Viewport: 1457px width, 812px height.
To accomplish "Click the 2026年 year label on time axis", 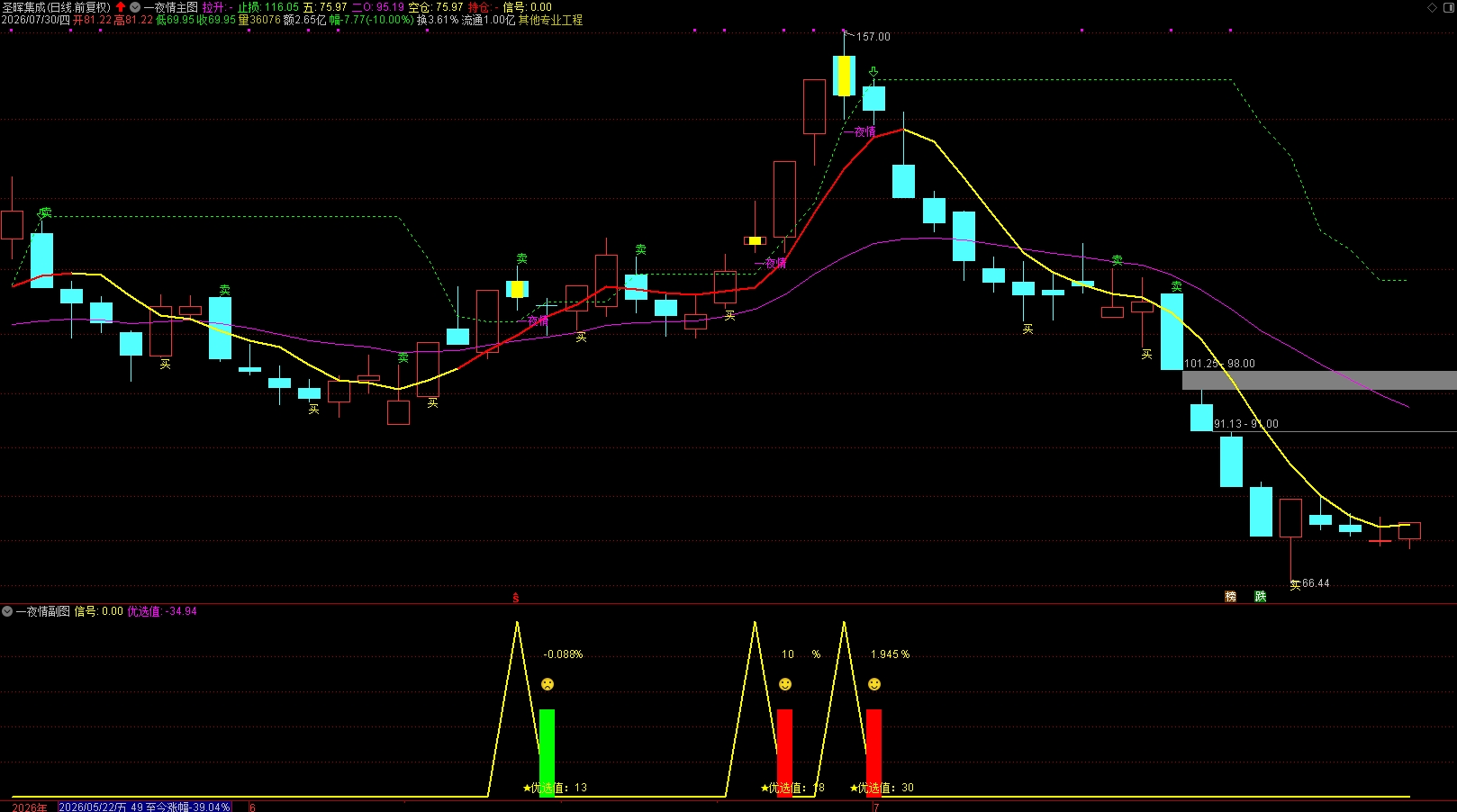I will click(30, 807).
